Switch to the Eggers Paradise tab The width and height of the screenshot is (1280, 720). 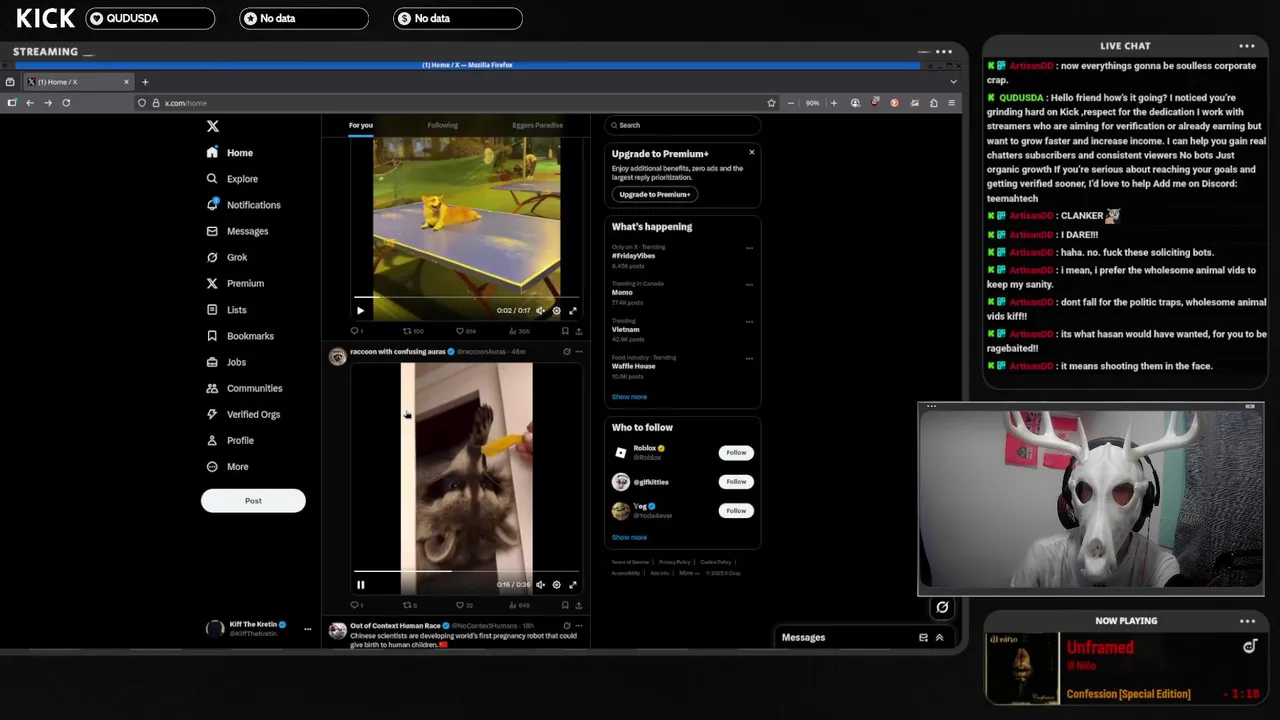coord(537,125)
